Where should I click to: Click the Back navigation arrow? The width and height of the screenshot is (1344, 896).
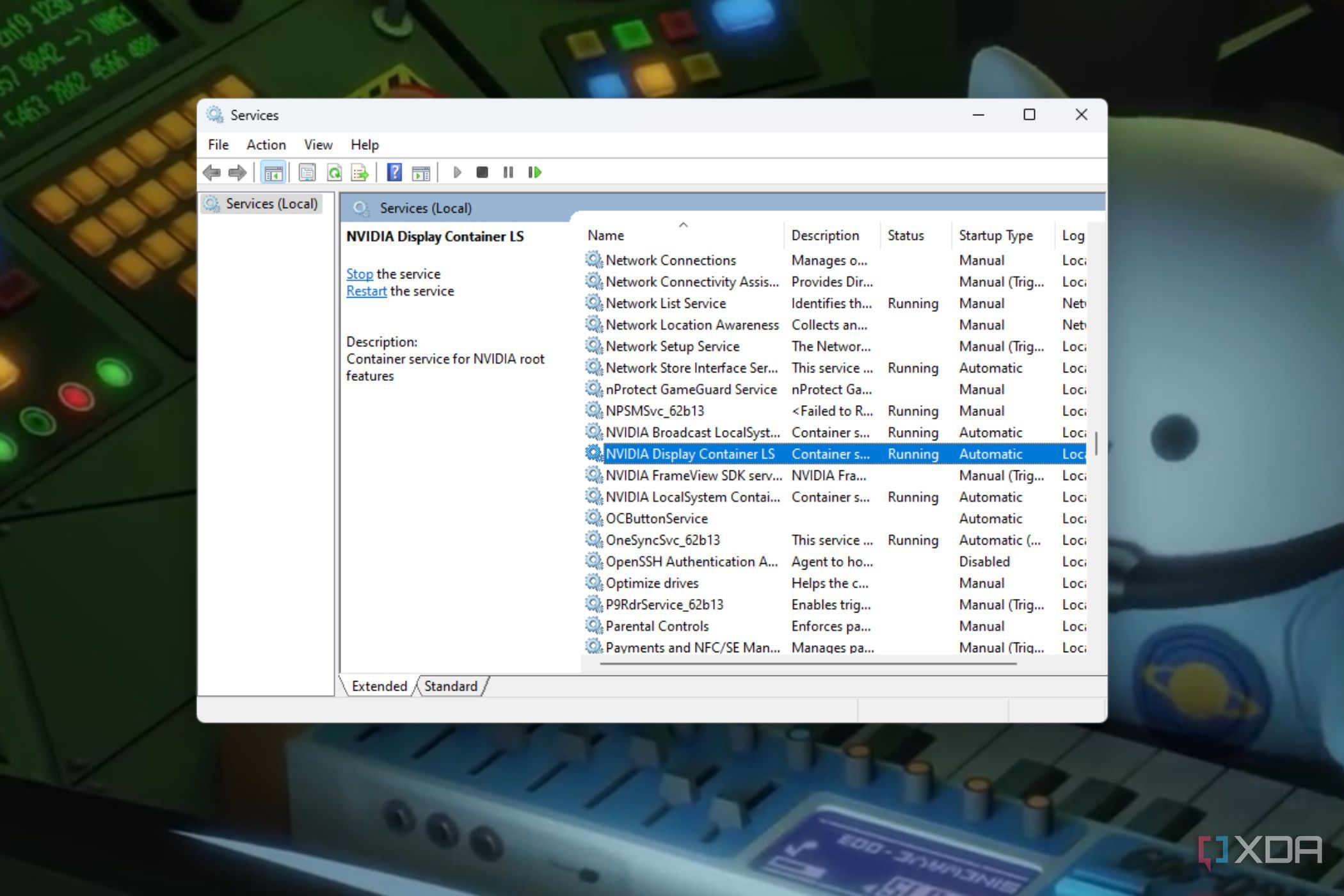213,172
